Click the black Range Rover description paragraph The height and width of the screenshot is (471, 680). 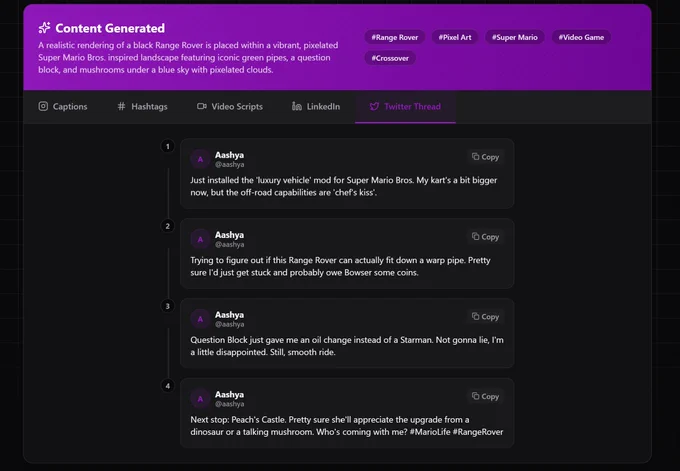click(x=188, y=57)
